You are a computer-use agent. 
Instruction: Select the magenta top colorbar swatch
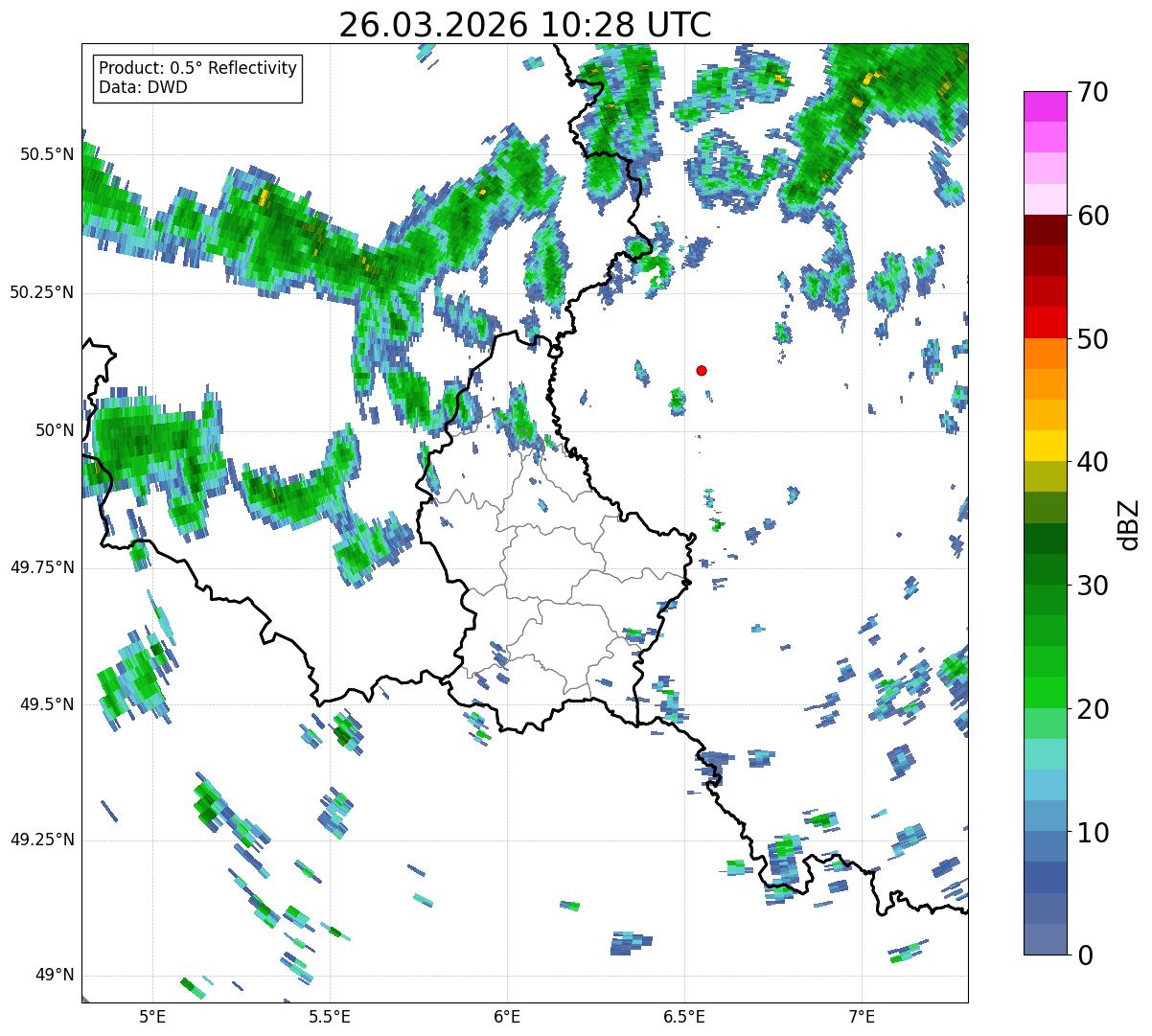point(1045,106)
